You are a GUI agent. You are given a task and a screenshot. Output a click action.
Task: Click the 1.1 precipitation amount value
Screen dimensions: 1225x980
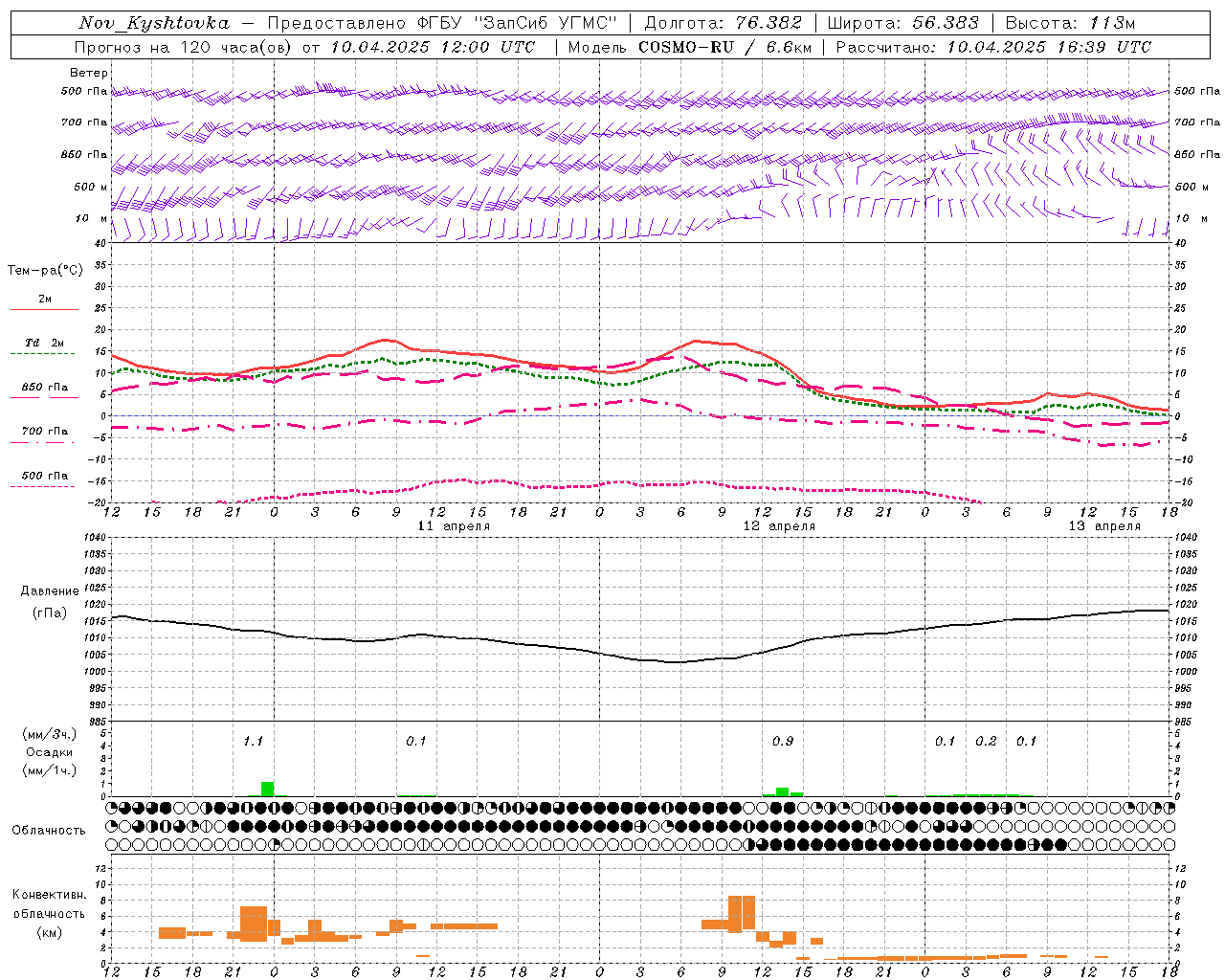(x=253, y=742)
